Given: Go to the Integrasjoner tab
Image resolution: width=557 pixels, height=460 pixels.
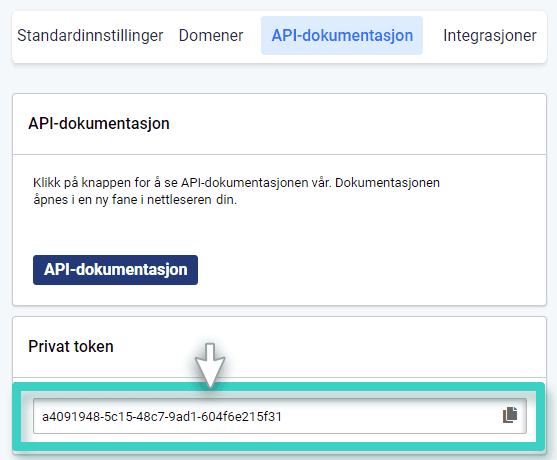Looking at the screenshot, I should click(490, 36).
